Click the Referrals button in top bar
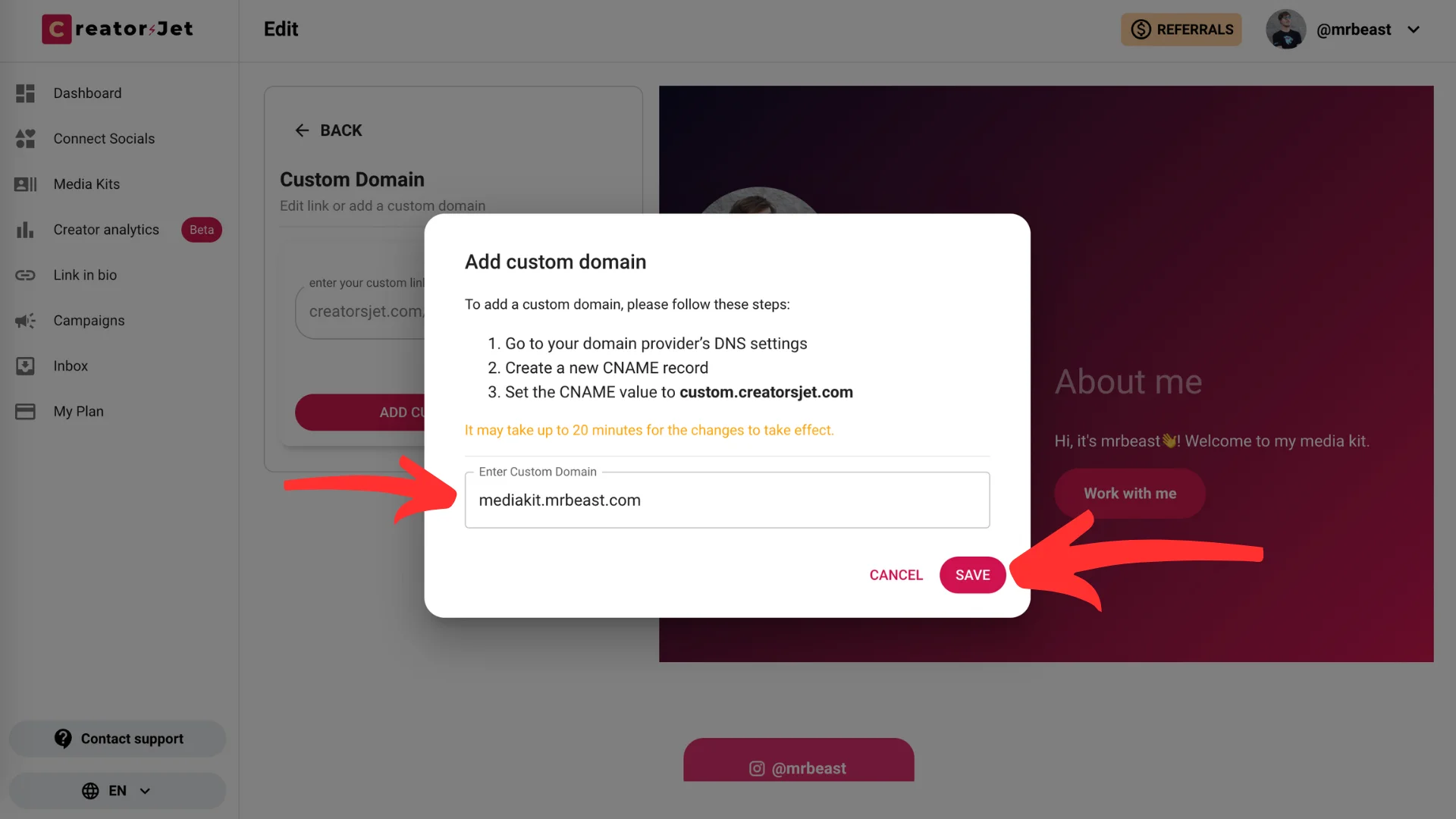 [1183, 29]
